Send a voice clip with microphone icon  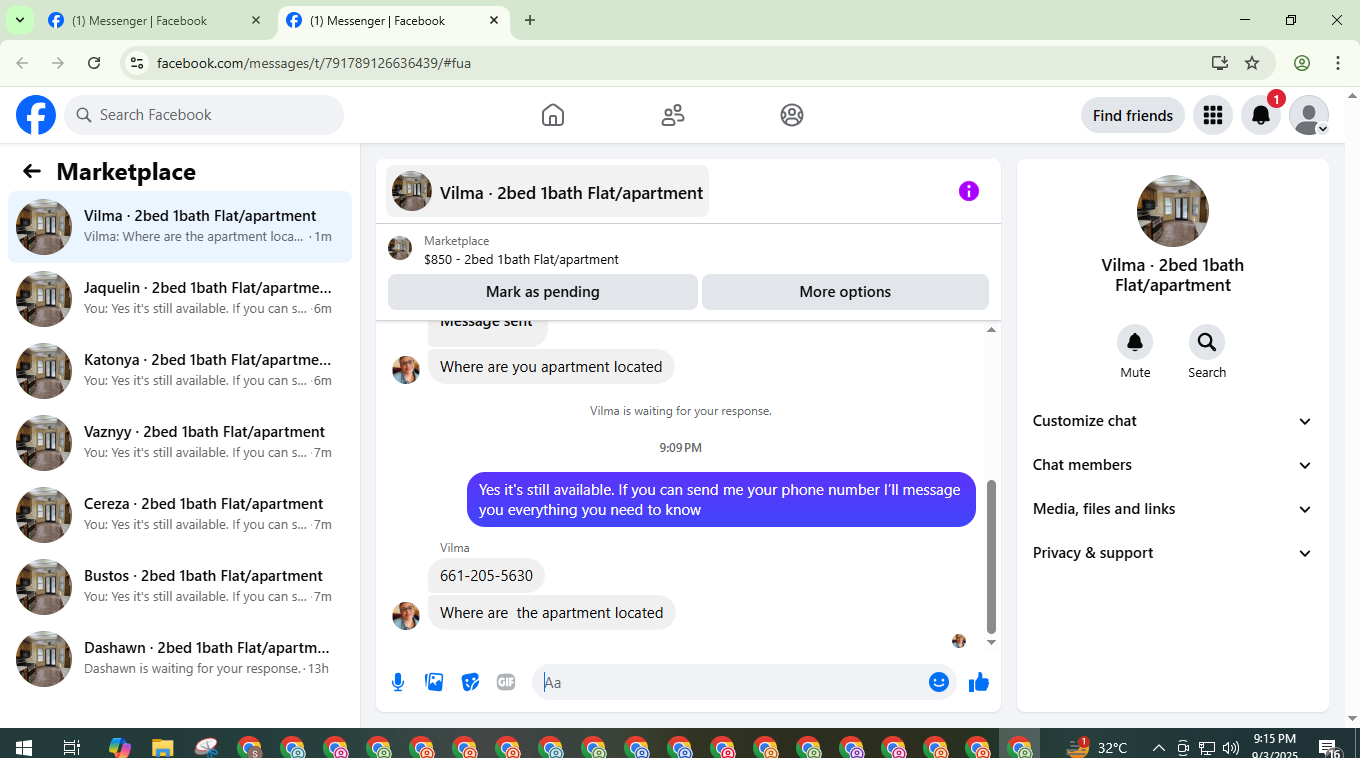coord(398,682)
